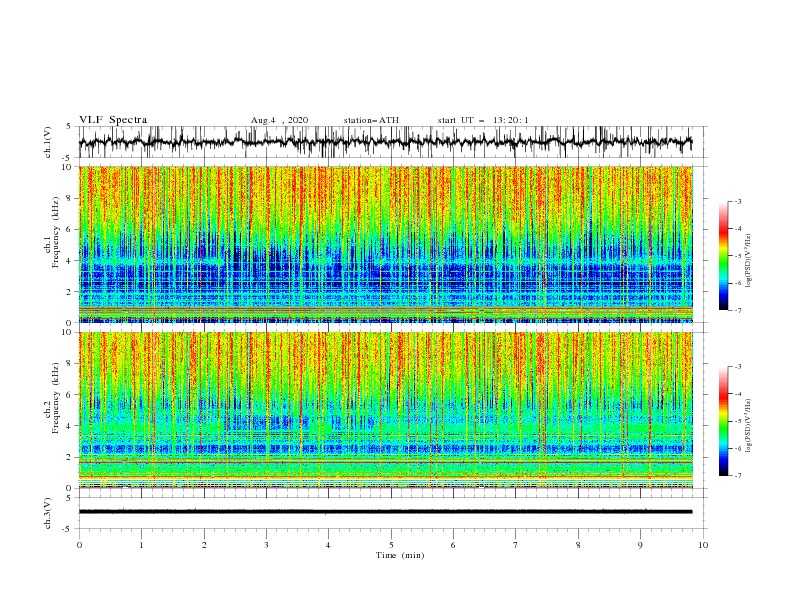The height and width of the screenshot is (612, 792).
Task: Click the "1" tick on the time axis
Action: click(x=141, y=545)
